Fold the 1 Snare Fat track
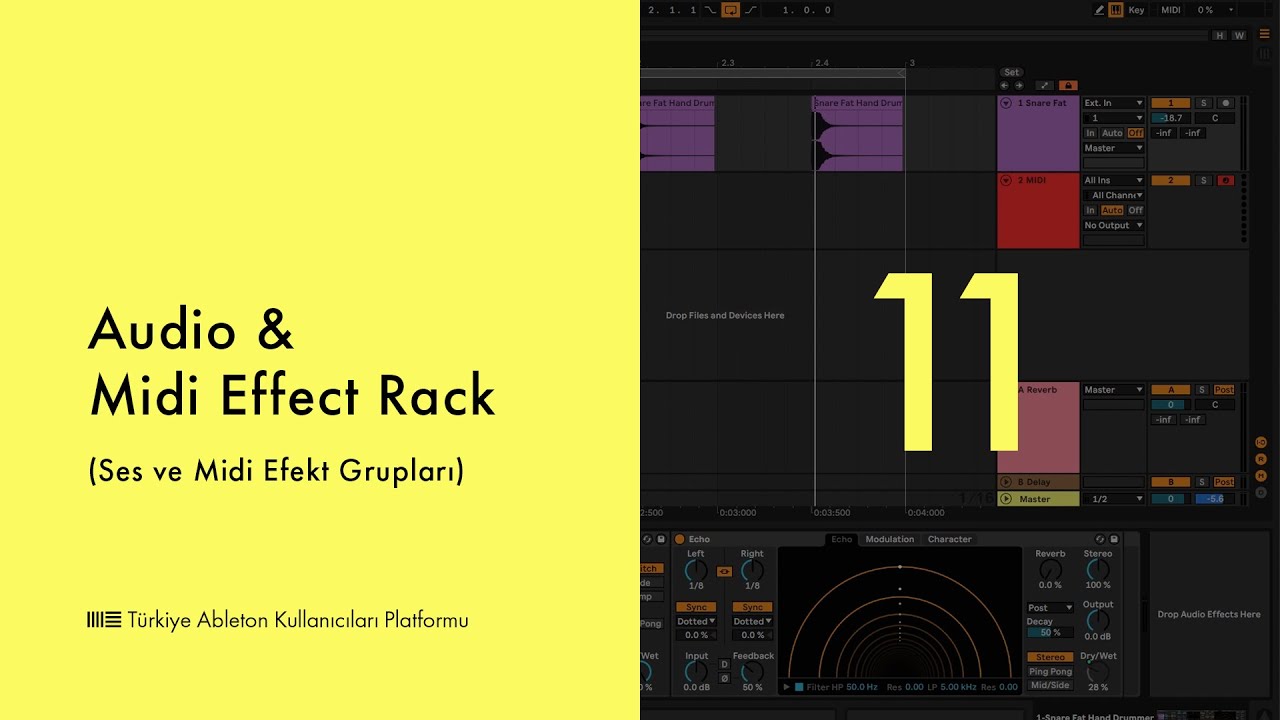 (1006, 103)
